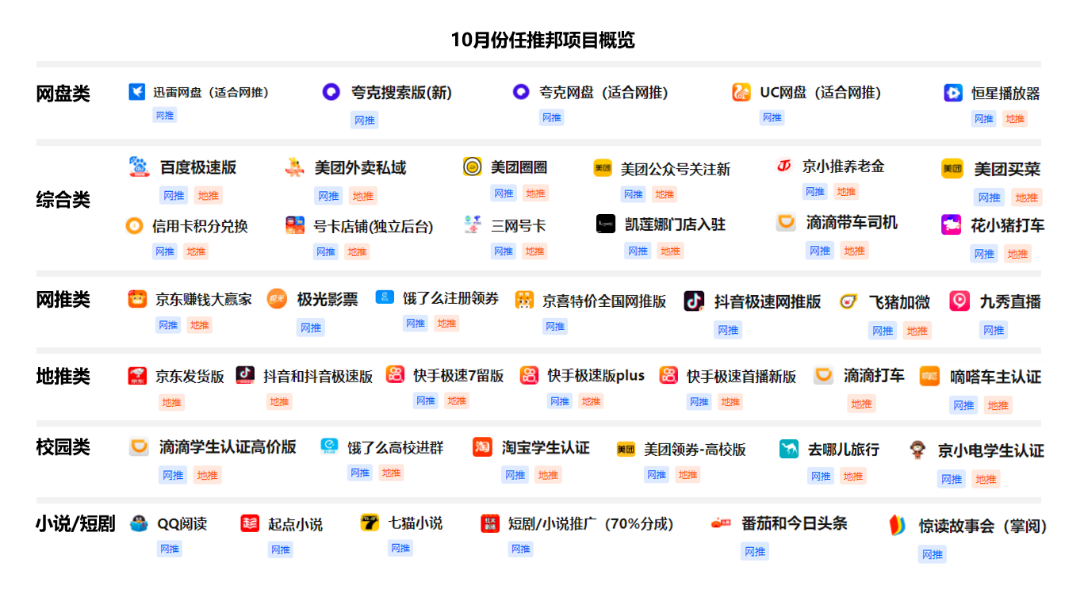Screen dimensions: 1080x602
Task: Select the 地推类 category label
Action: [63, 376]
